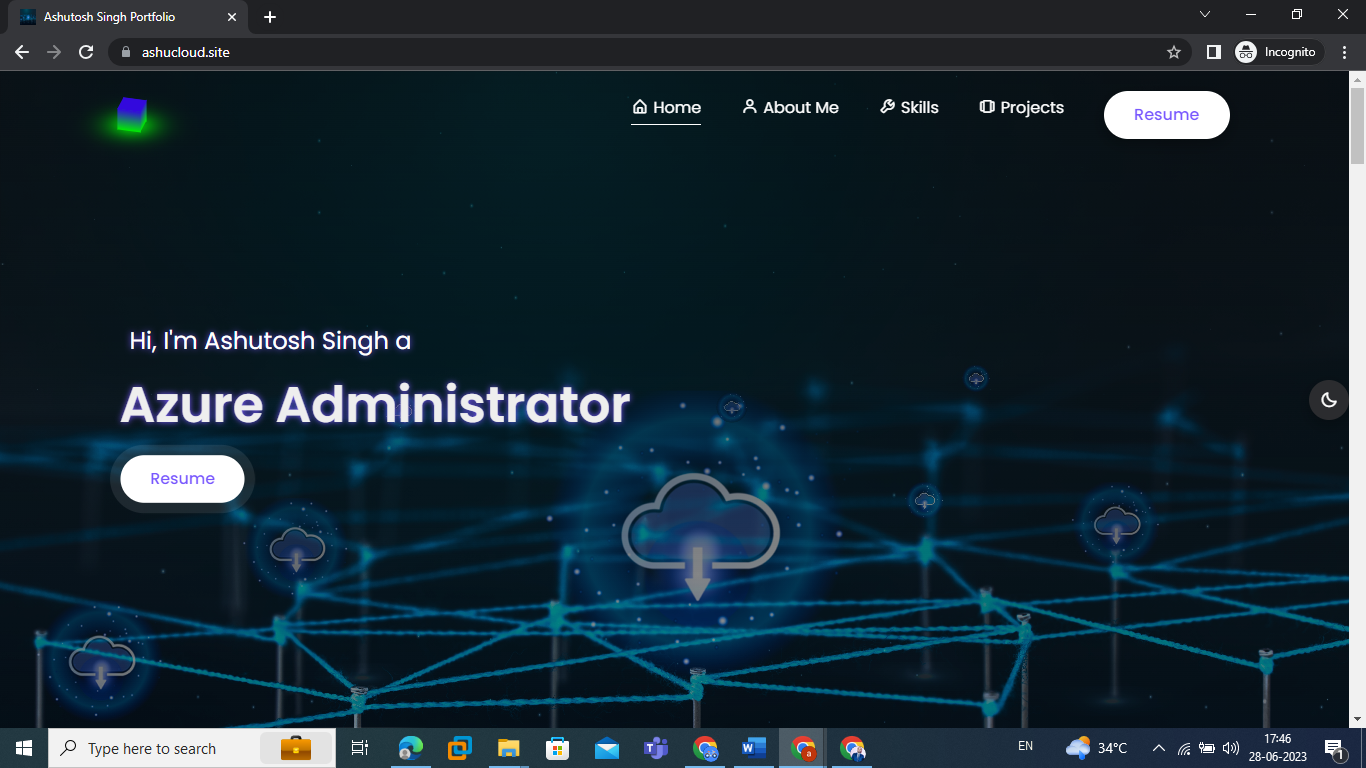Go back using the browser back arrow

[22, 52]
